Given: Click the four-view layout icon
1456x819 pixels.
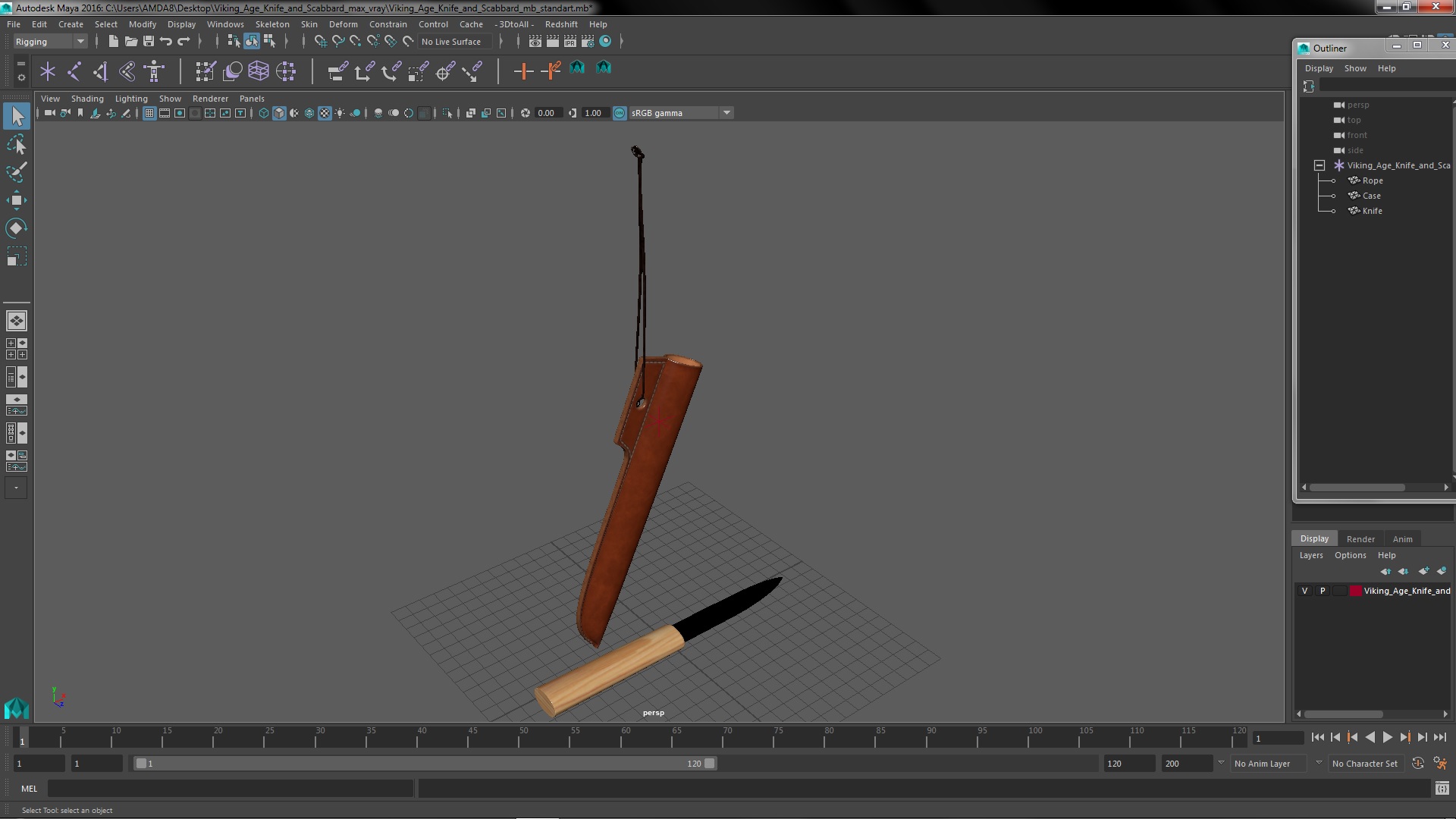Looking at the screenshot, I should point(17,349).
